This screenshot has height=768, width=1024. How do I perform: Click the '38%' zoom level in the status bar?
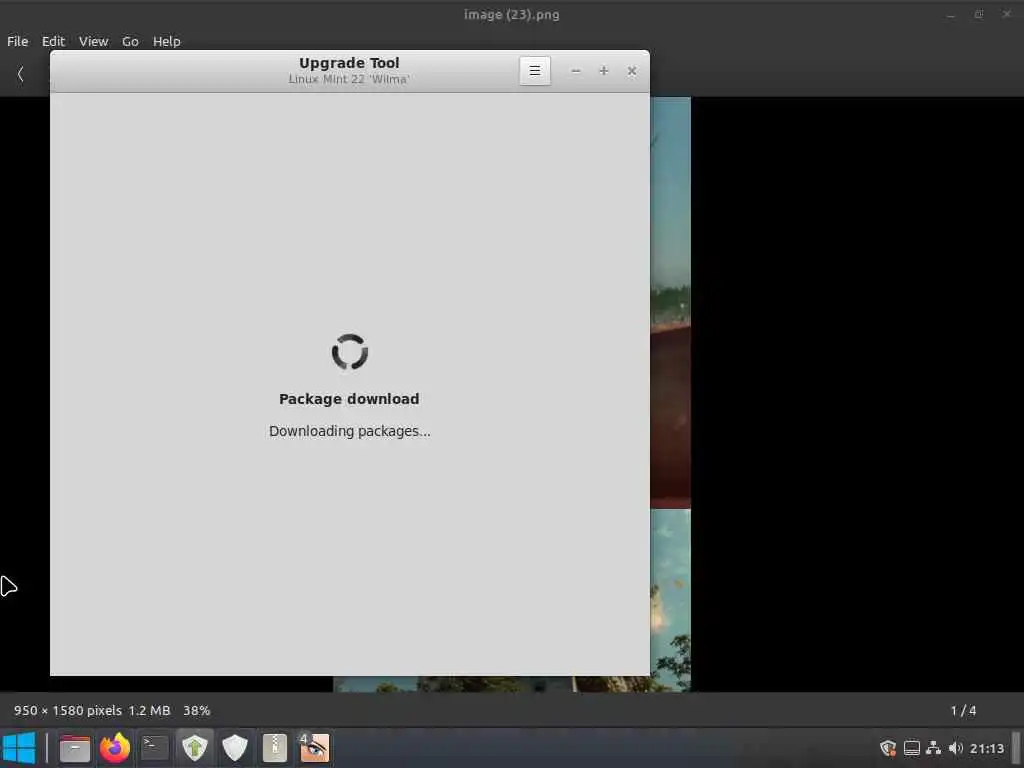197,711
